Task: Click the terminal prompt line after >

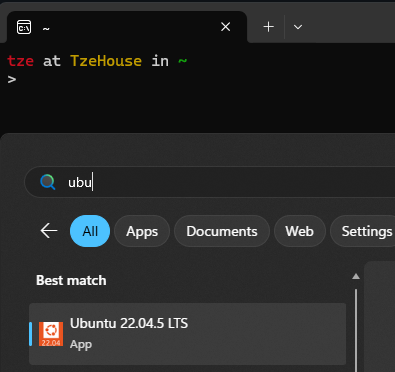Action: tap(12, 79)
